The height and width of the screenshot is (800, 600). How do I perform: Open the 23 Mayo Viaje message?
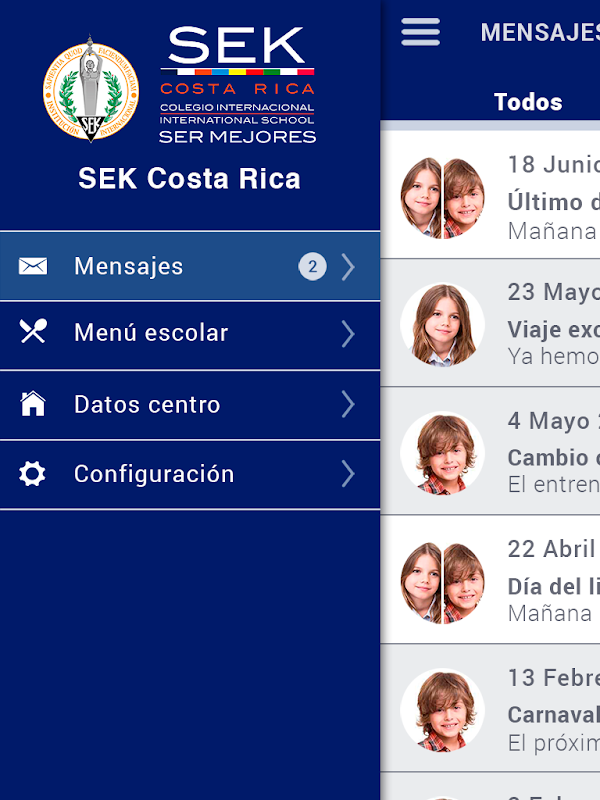tap(552, 324)
